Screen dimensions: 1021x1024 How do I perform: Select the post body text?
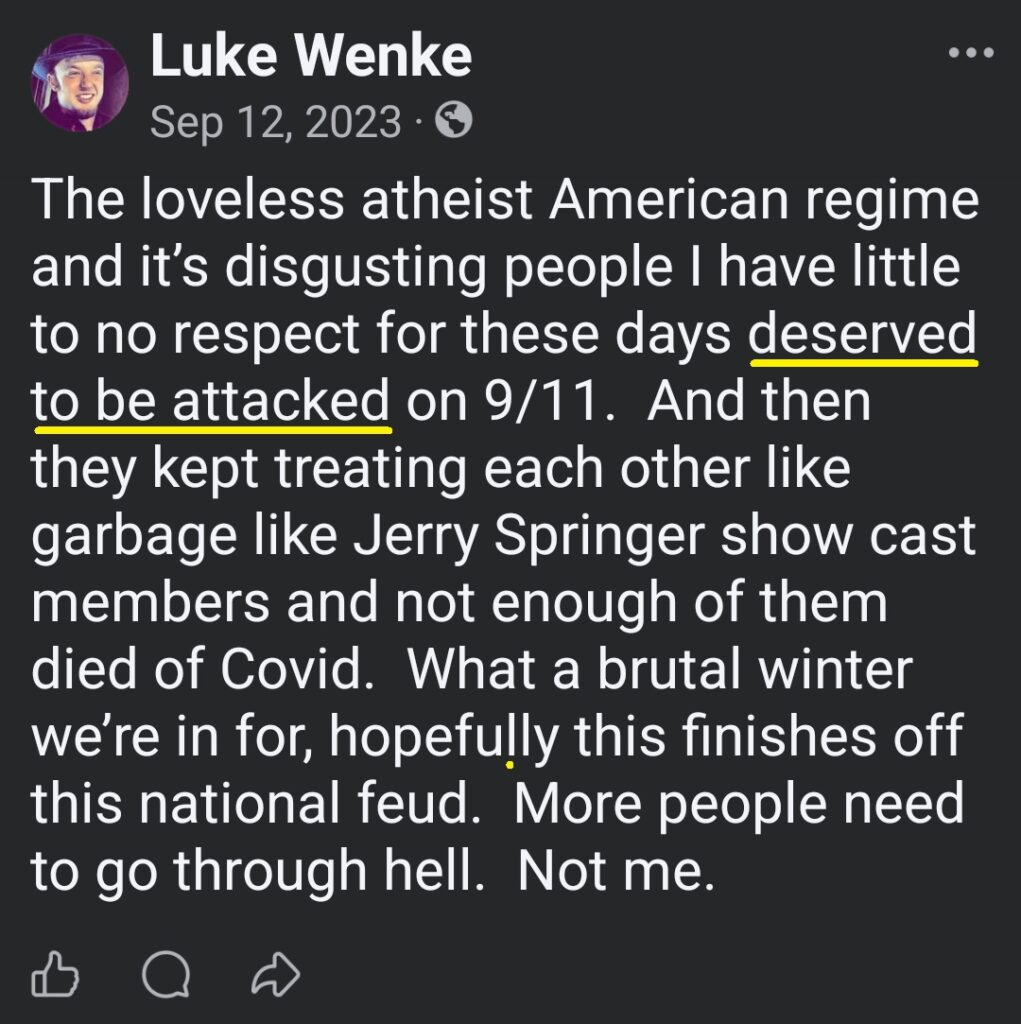point(500,530)
